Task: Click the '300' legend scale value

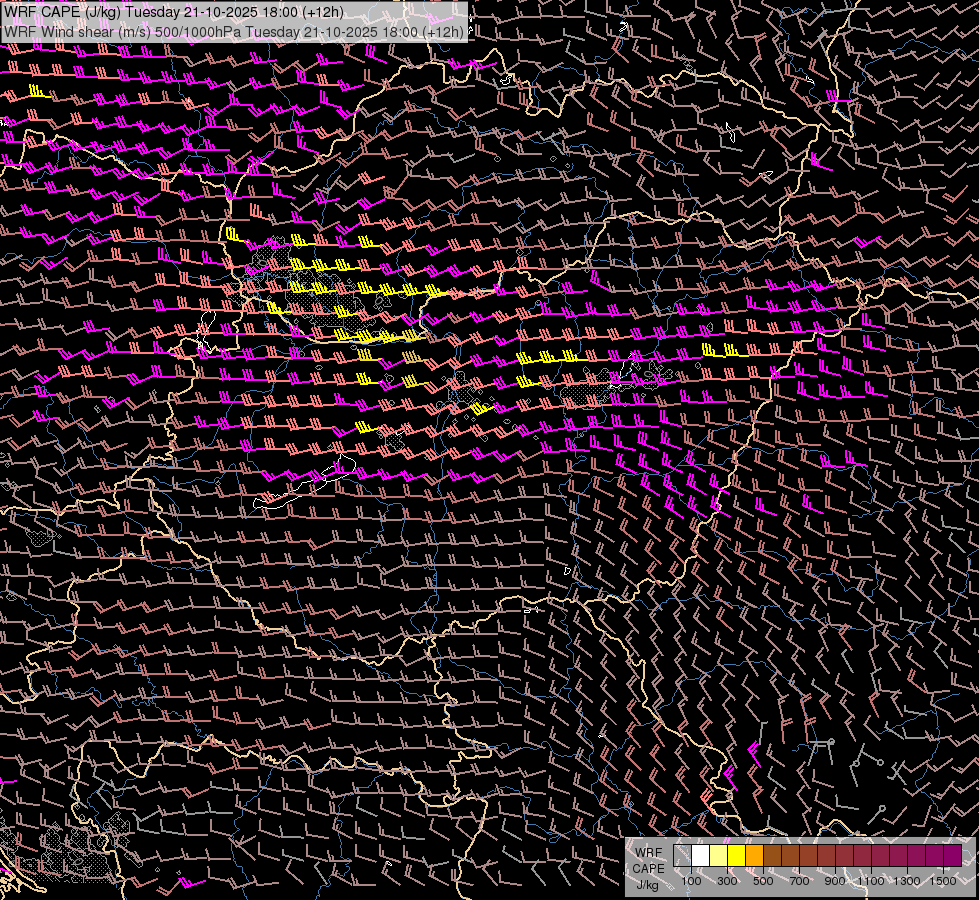Action: point(727,881)
